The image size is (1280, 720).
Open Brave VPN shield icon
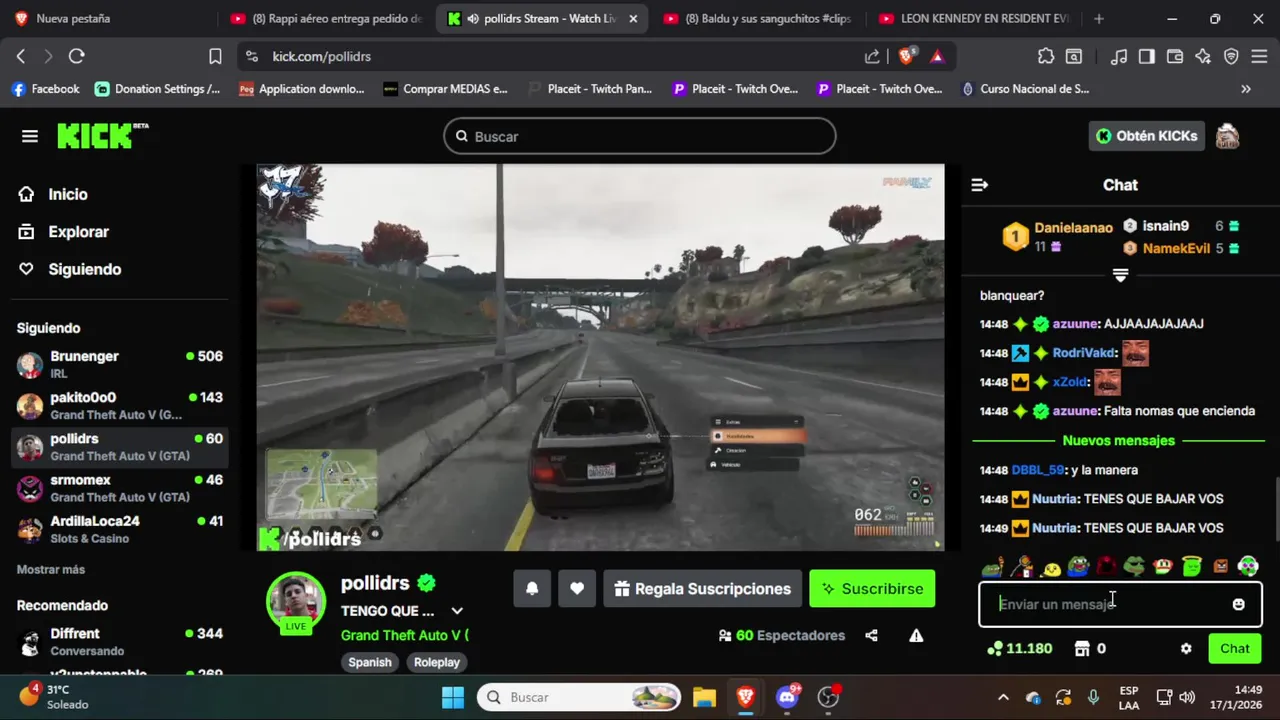coord(1231,57)
